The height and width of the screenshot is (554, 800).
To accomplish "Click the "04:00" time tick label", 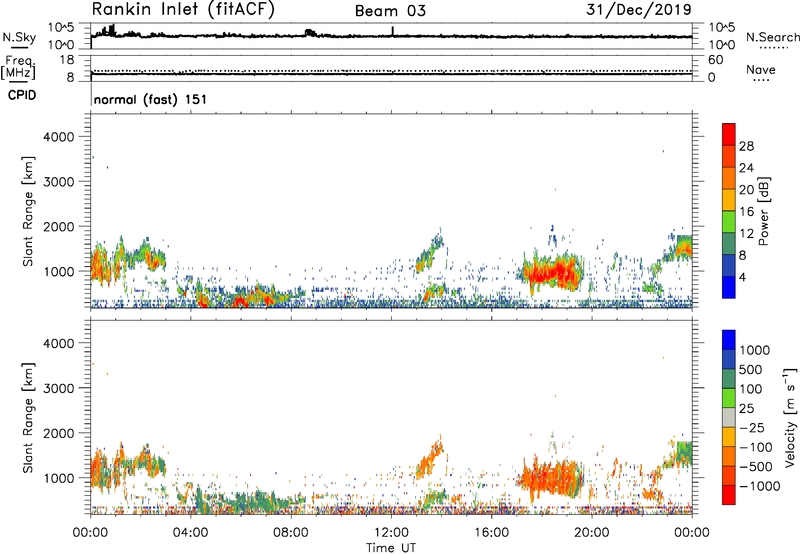I will [x=190, y=533].
